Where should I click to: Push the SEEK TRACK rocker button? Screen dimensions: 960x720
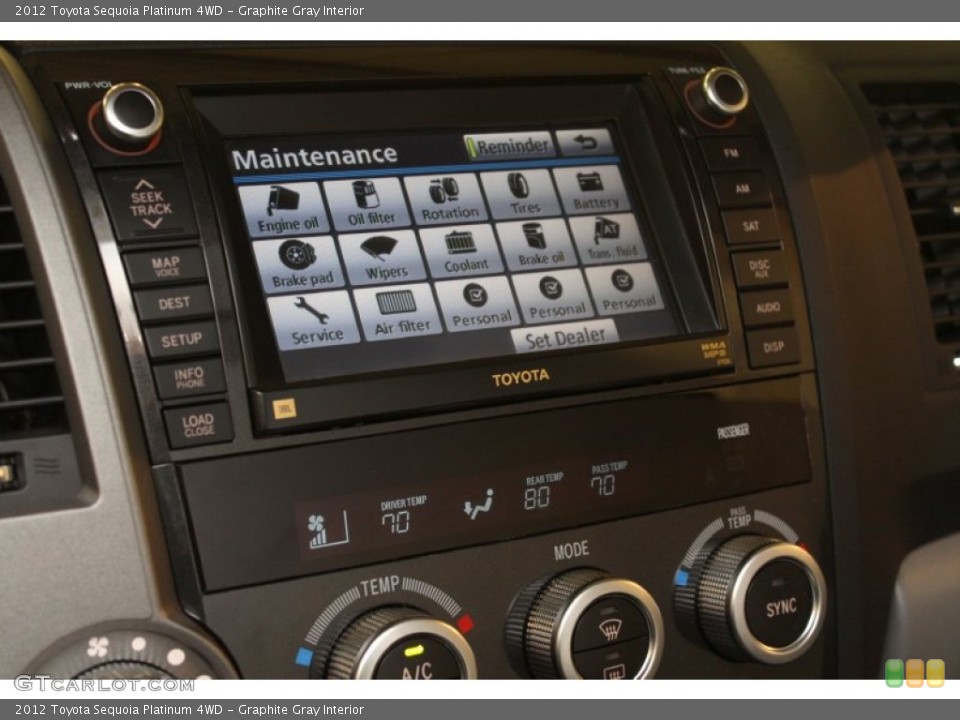(148, 204)
